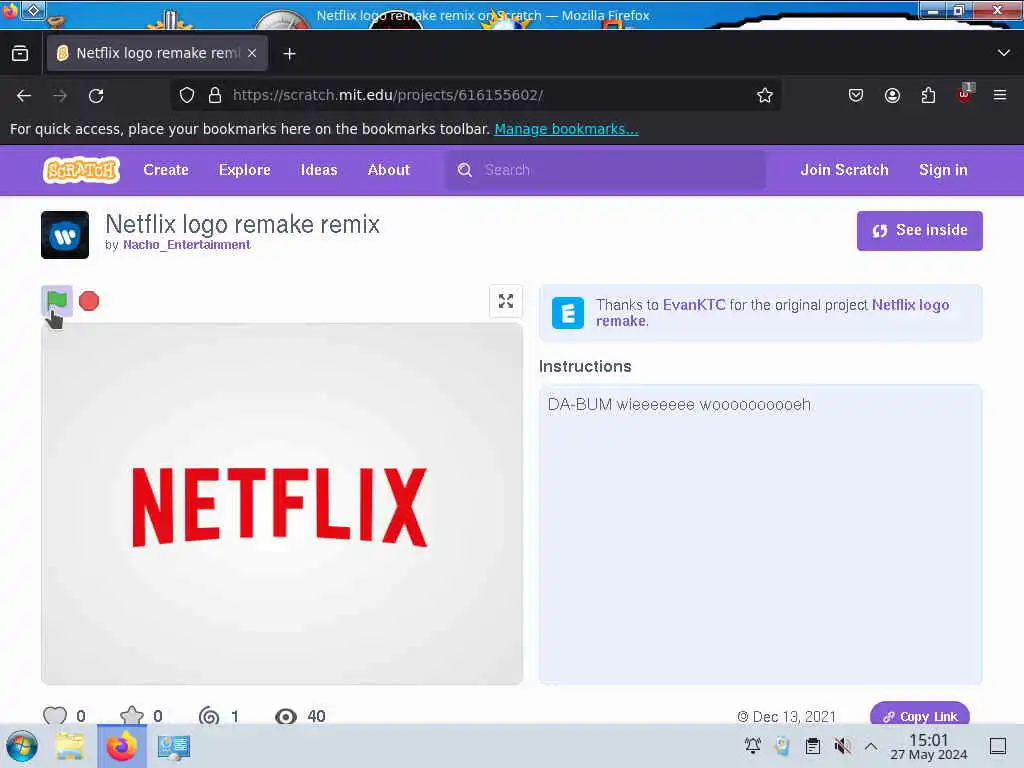Copy the project link
Image resolution: width=1024 pixels, height=768 pixels.
tap(920, 716)
